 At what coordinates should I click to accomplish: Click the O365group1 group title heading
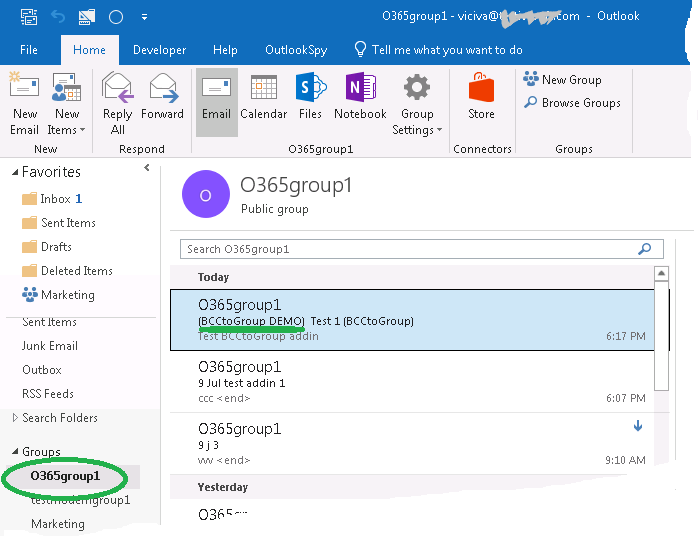296,185
